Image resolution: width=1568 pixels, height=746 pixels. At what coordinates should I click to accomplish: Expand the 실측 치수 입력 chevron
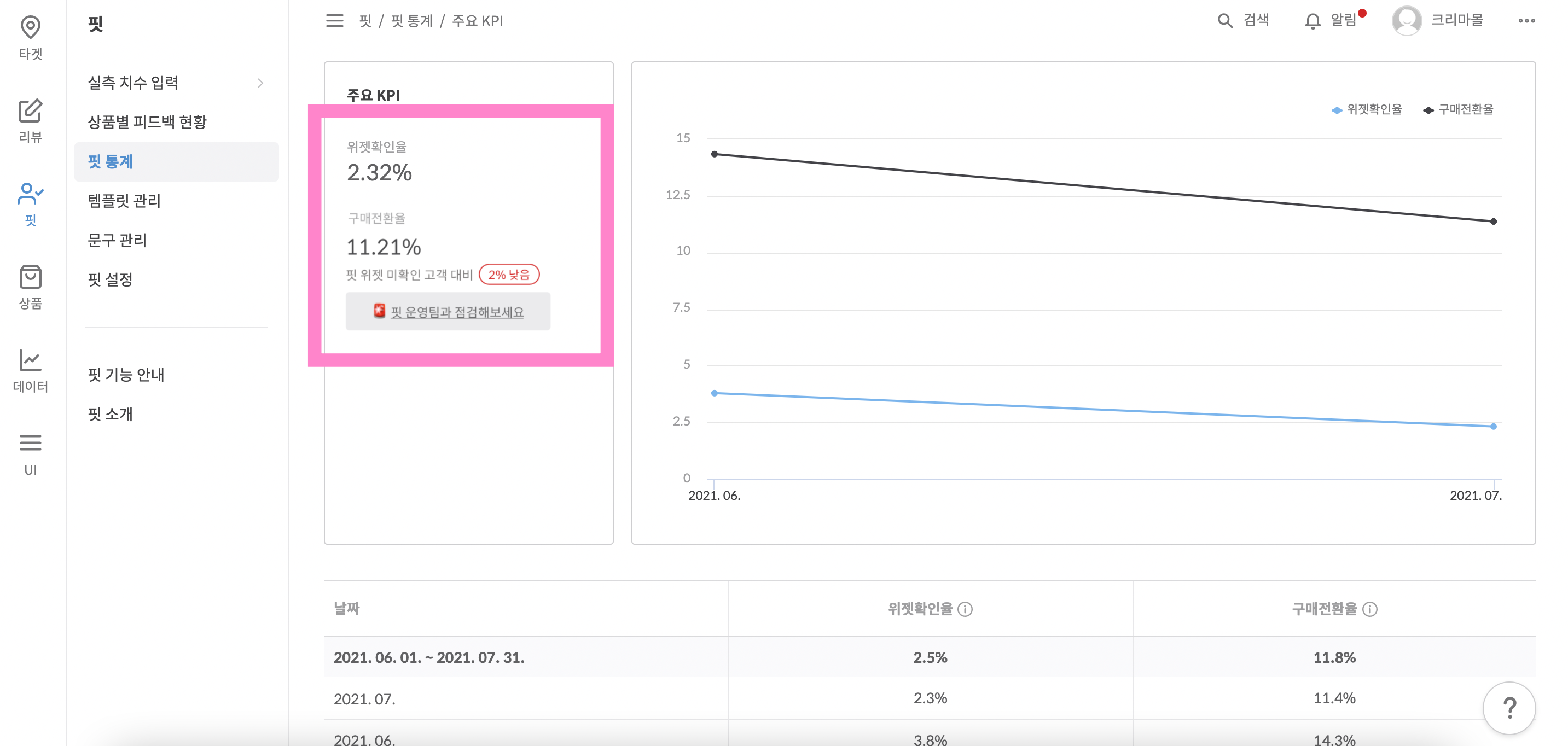(x=260, y=83)
